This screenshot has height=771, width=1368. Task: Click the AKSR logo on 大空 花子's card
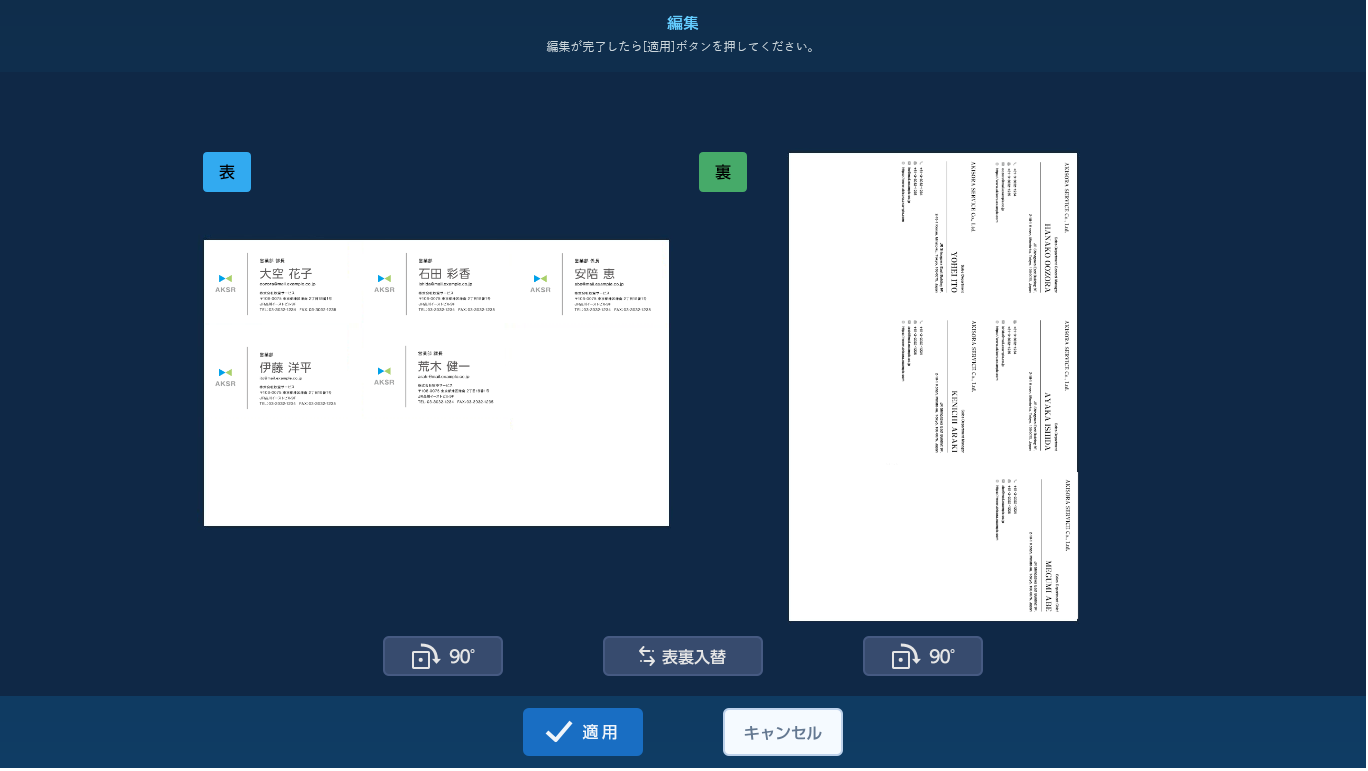tap(225, 283)
